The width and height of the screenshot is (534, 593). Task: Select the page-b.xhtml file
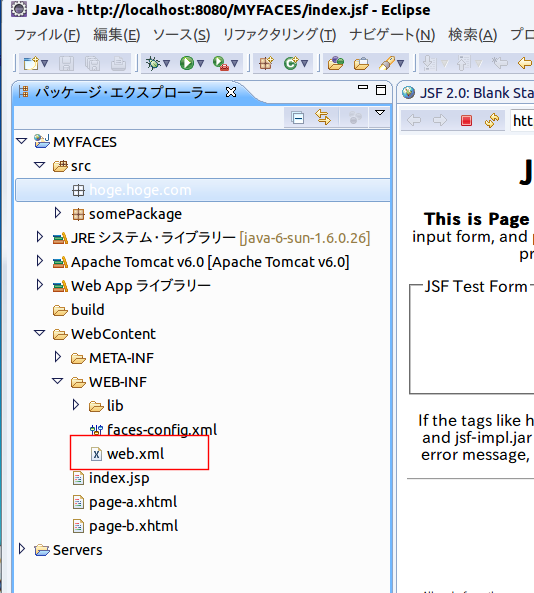125,526
